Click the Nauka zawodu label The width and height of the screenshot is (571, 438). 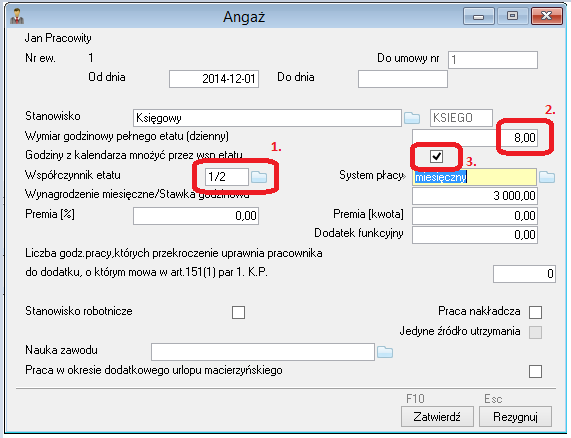tap(61, 350)
